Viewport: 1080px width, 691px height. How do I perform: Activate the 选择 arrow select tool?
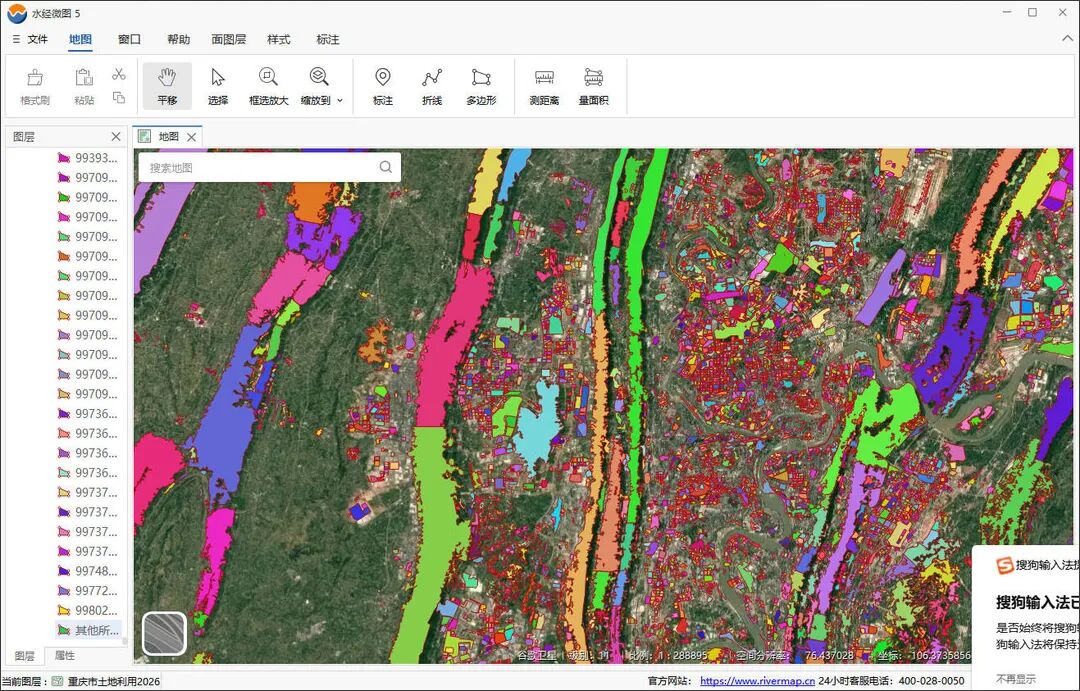pyautogui.click(x=218, y=86)
